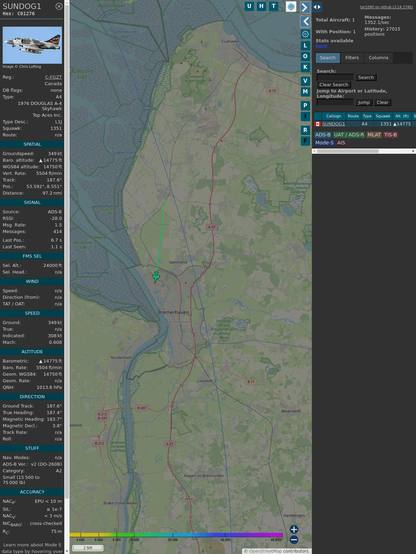Click the Canadian flag in SUNDOG1 row
416x554 pixels.
(x=318, y=124)
